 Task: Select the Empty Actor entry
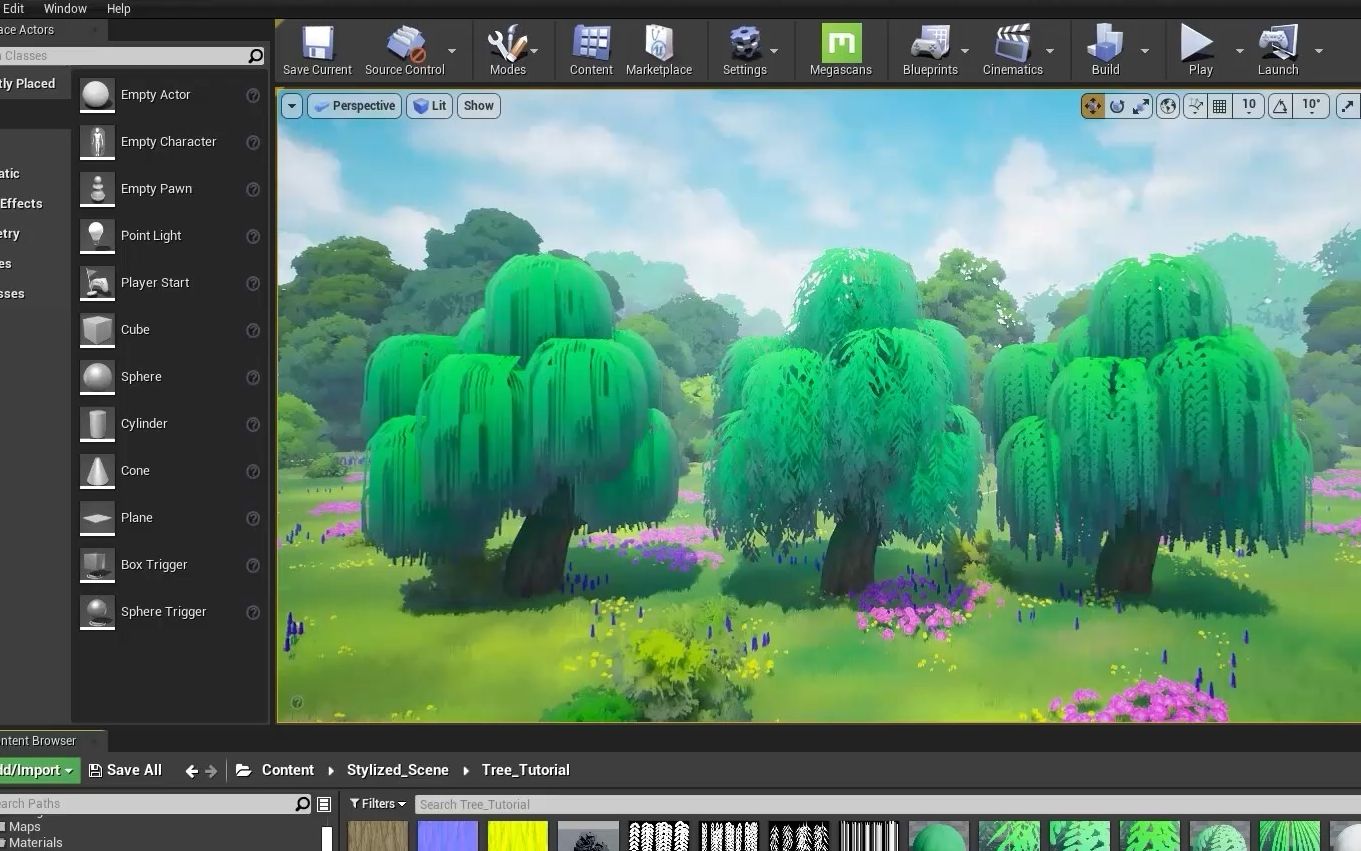click(x=170, y=95)
